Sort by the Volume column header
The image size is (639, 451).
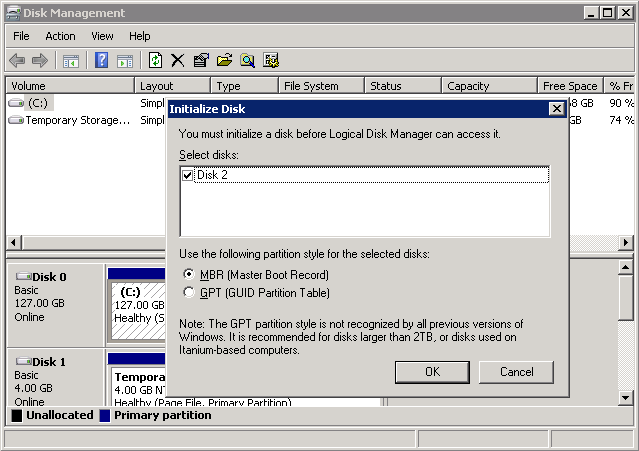tap(68, 86)
